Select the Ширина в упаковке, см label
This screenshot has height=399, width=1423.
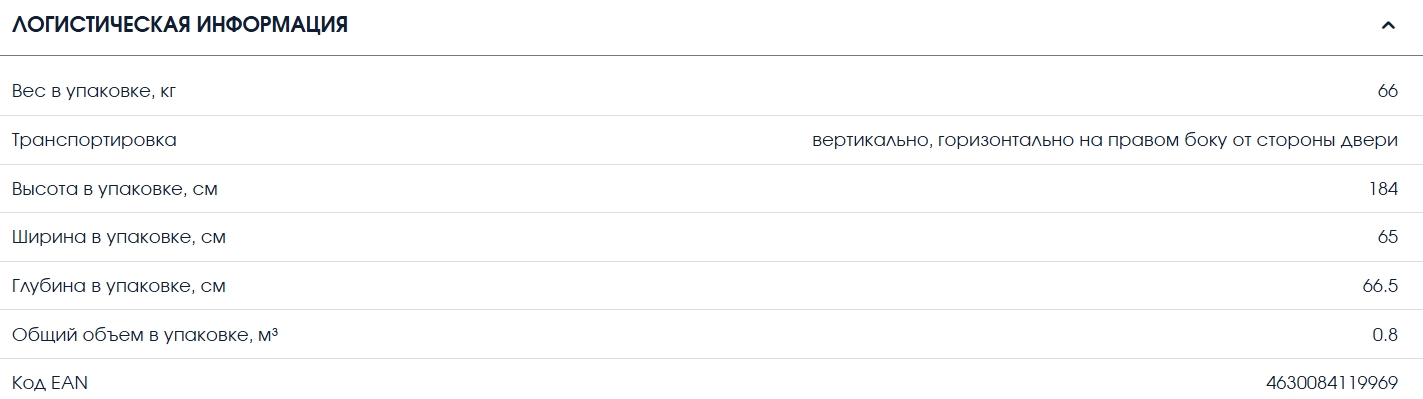(x=118, y=237)
